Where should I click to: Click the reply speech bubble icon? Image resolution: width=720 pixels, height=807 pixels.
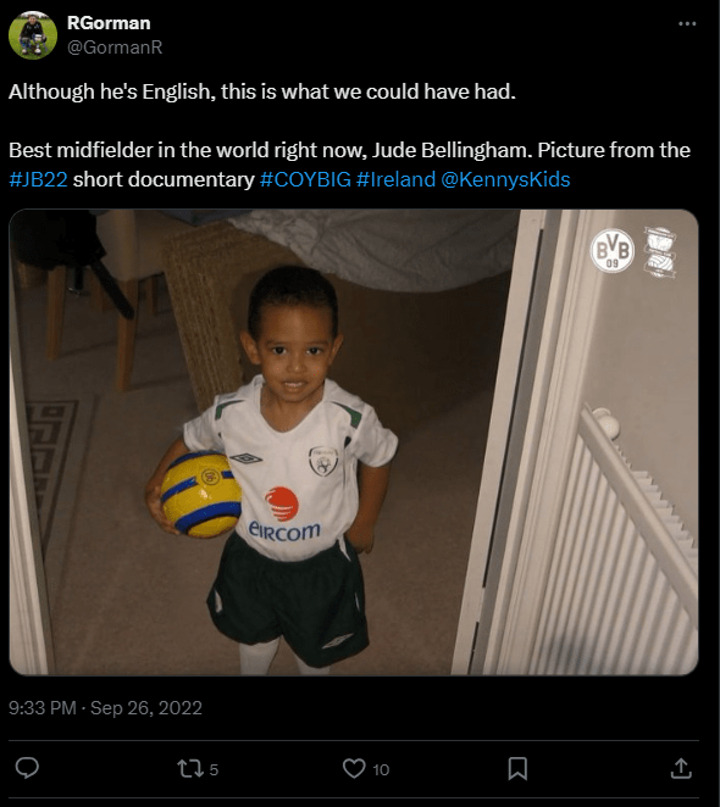pos(28,768)
